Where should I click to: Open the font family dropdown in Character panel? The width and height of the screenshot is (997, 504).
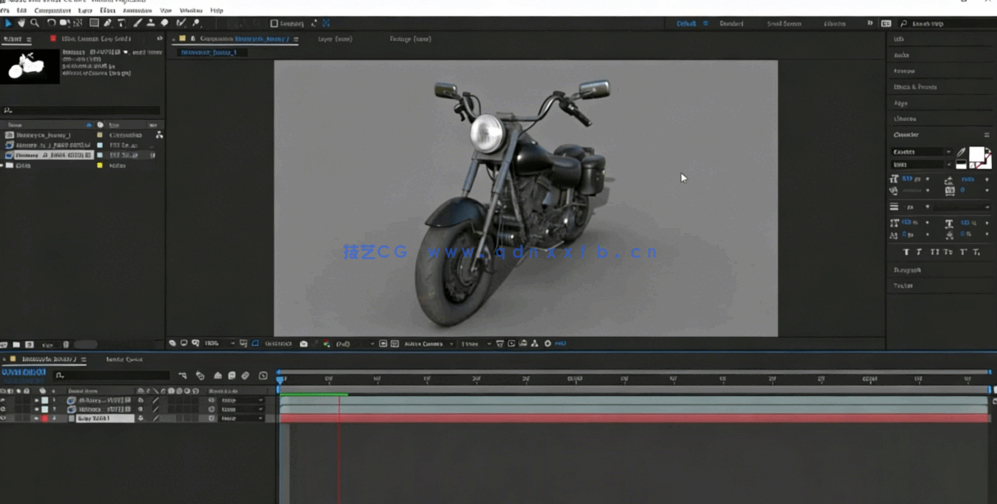[x=919, y=152]
